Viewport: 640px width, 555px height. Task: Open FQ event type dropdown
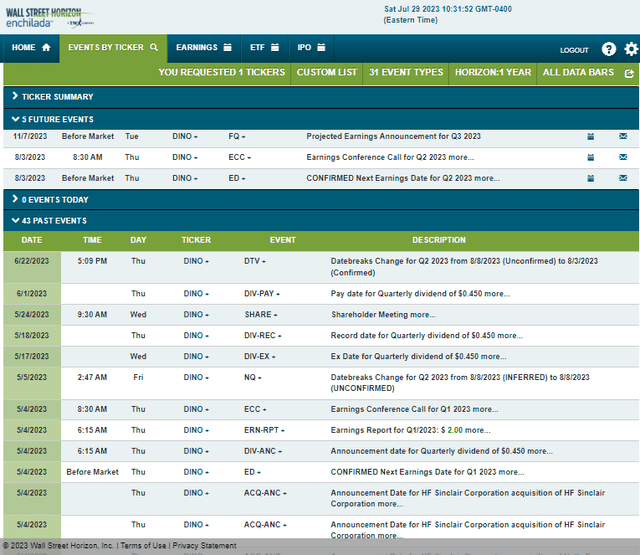[237, 136]
